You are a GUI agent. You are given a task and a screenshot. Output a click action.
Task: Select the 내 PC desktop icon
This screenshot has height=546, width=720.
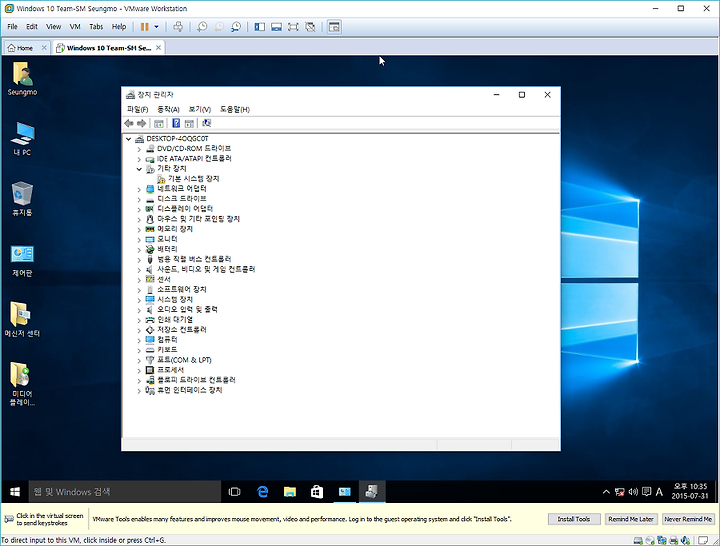point(22,139)
